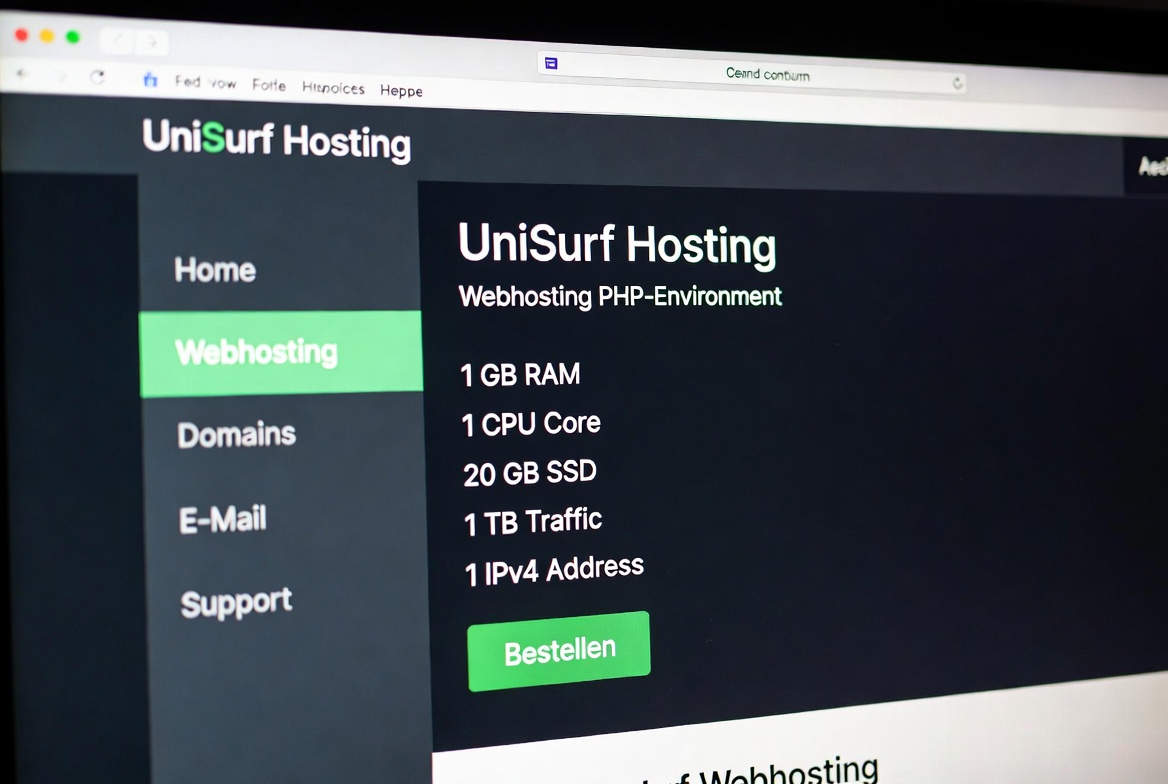
Task: Open the 'Heppe' bookmark
Action: (401, 91)
